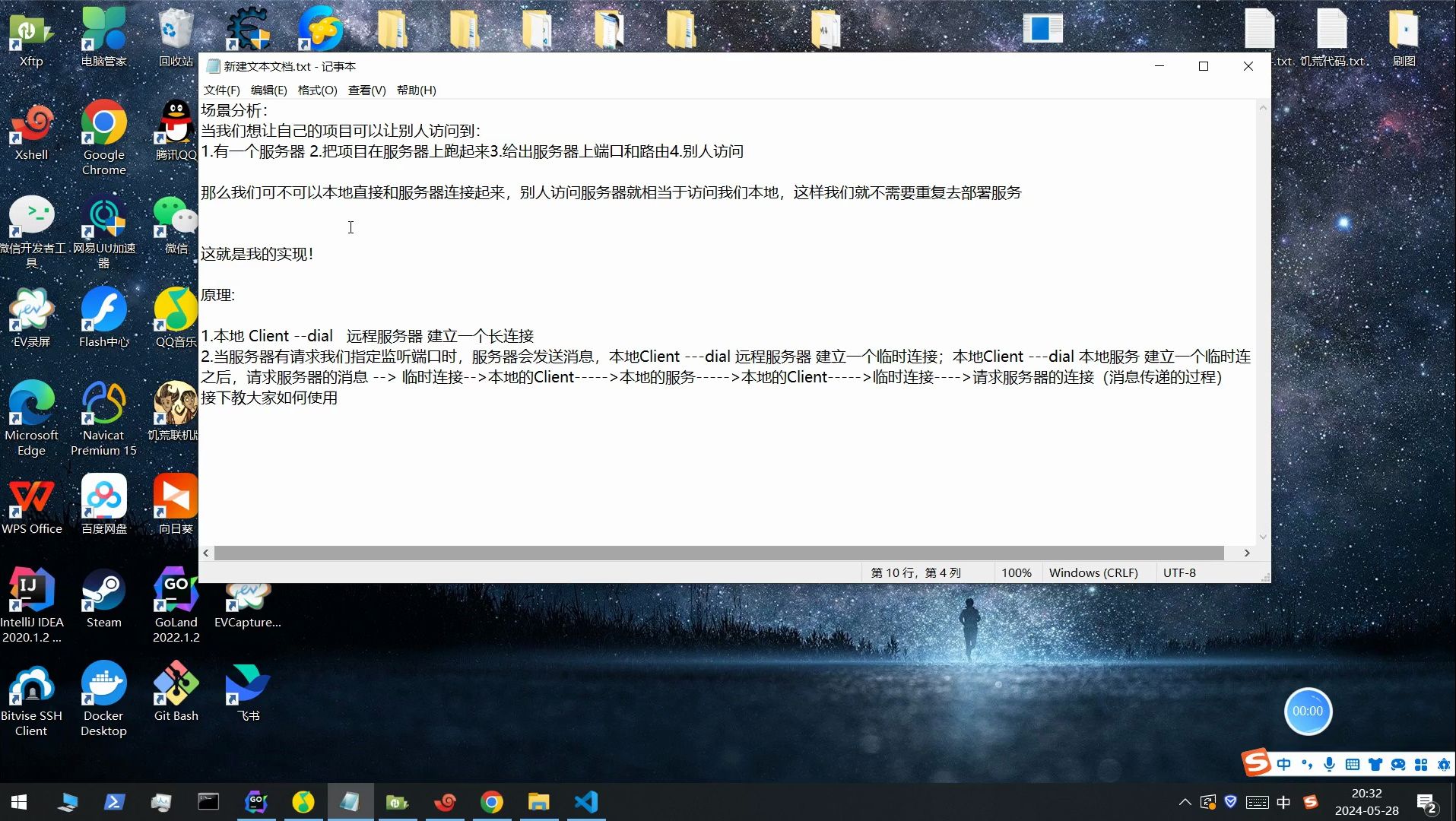
Task: Open the 文件(F) menu in Notepad
Action: (x=220, y=90)
